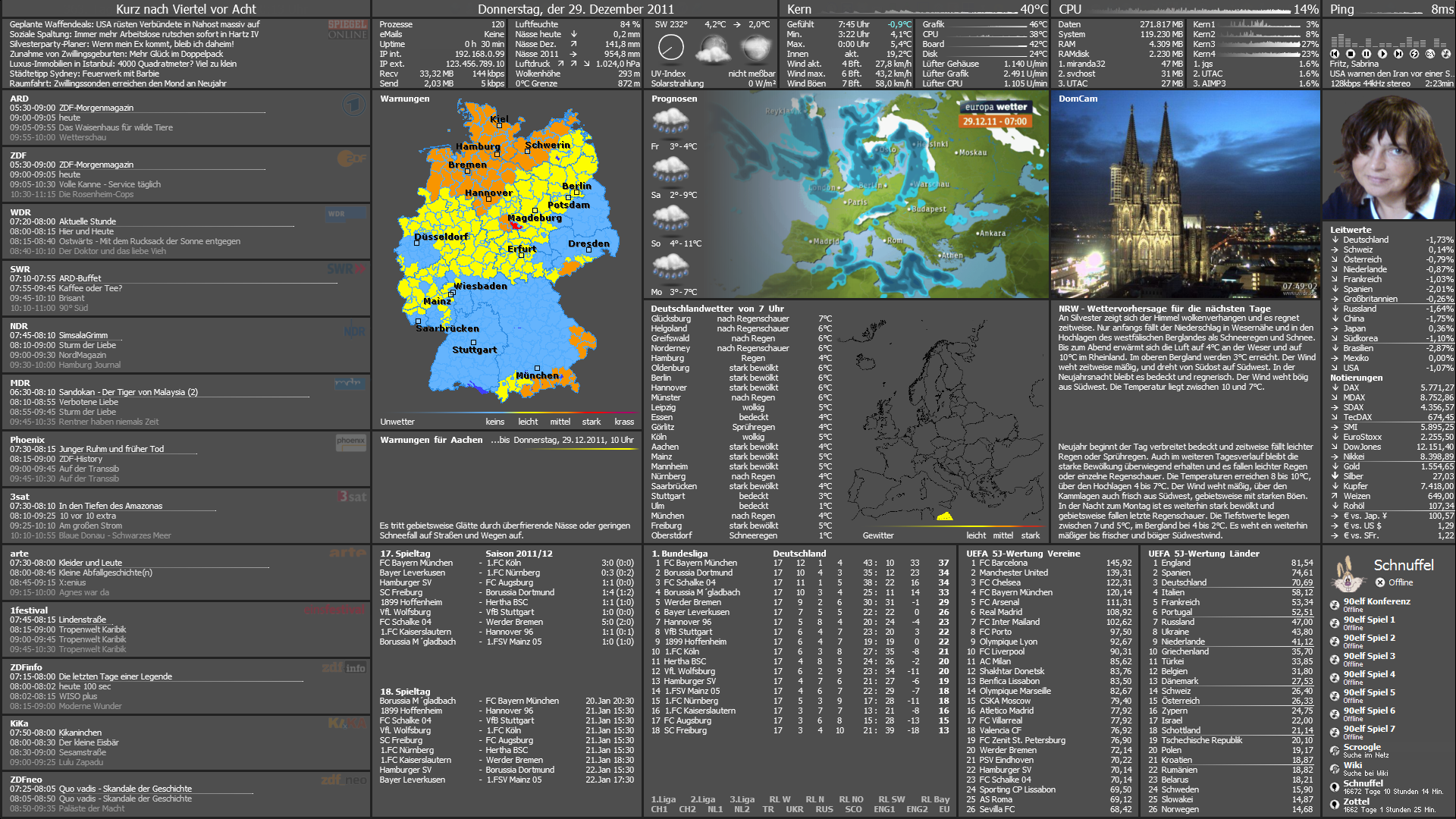Select the ENG1 league tab
This screenshot has height=819, width=1456.
[883, 809]
